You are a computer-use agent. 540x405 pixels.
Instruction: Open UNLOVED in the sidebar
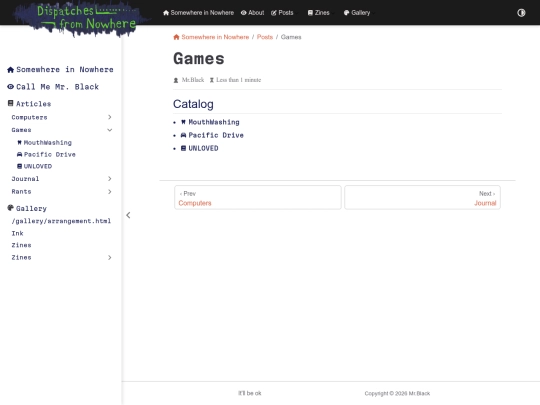[x=38, y=166]
